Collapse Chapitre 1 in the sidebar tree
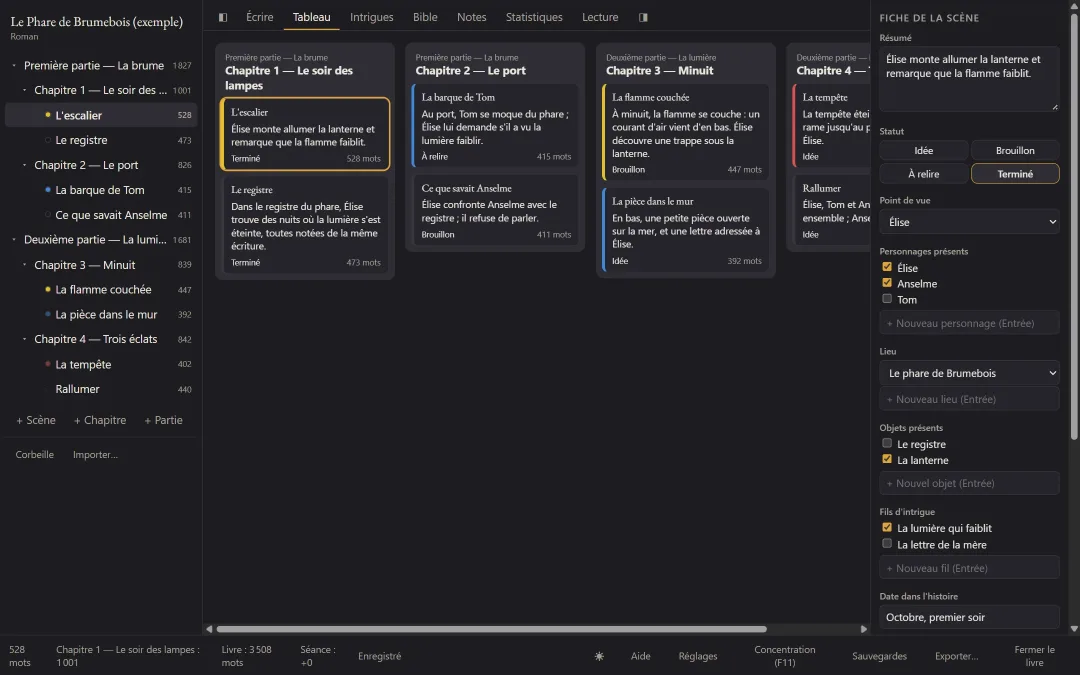1080x675 pixels. click(x=25, y=90)
